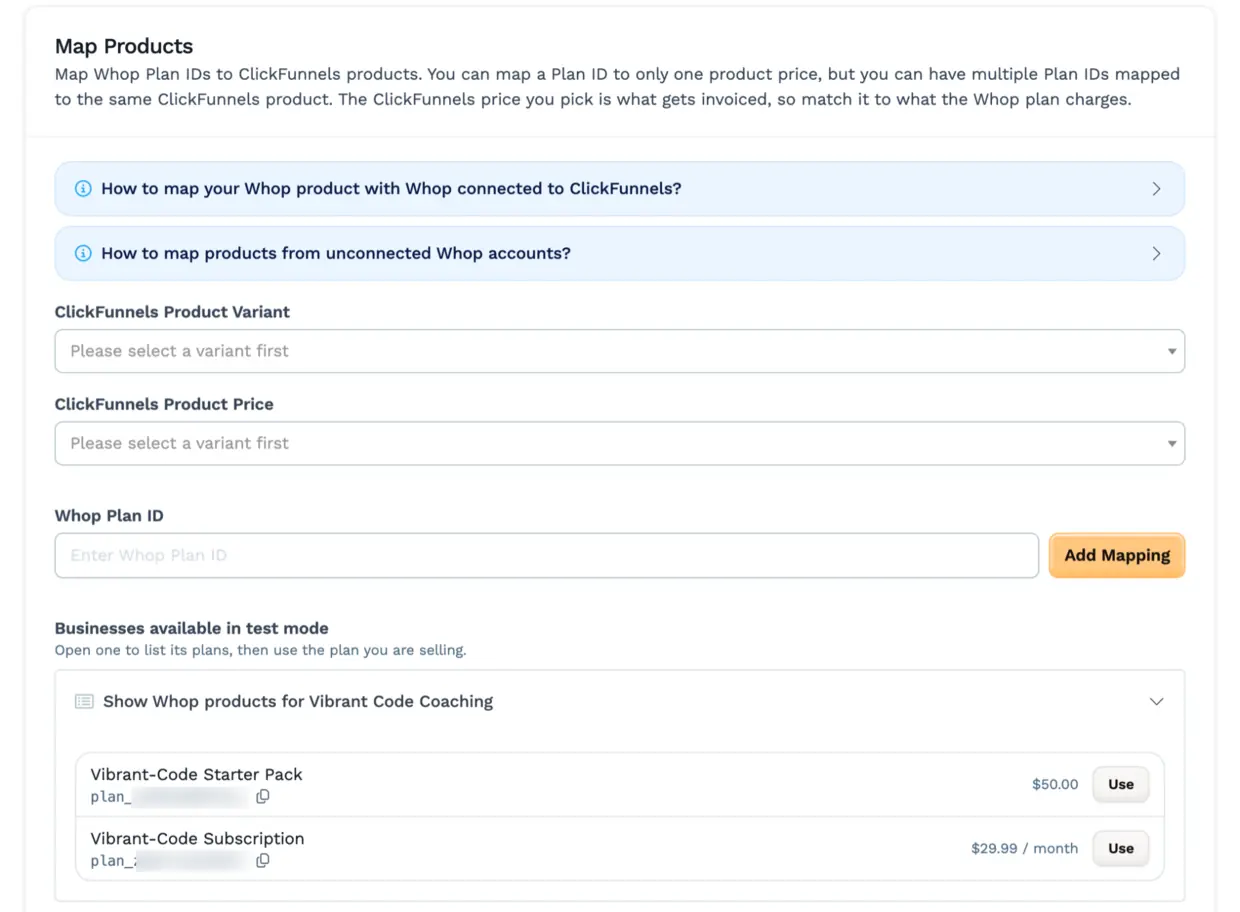Click the $50.00 price text

[x=1055, y=784]
